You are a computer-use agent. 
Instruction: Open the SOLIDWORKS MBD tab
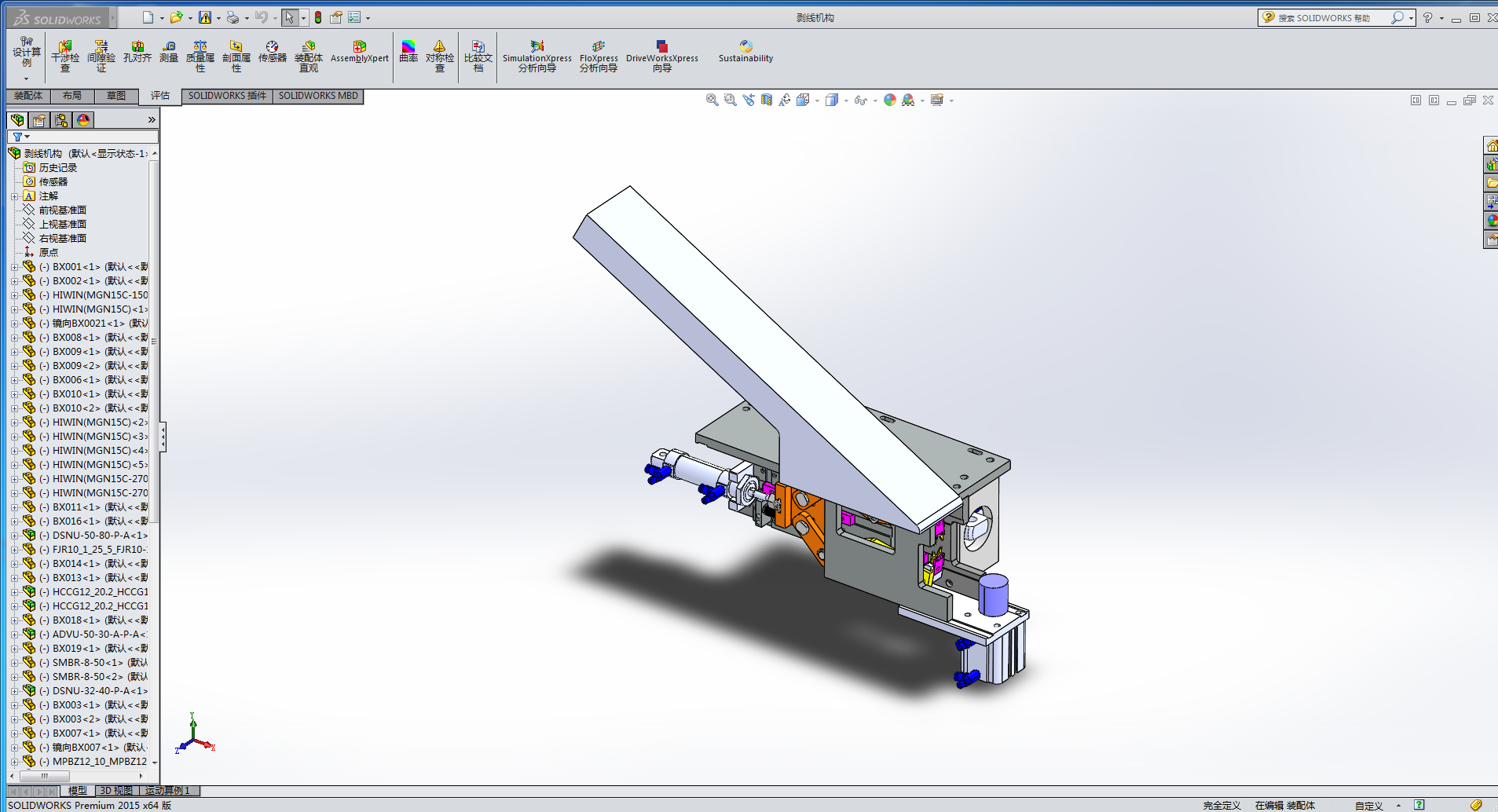point(318,96)
